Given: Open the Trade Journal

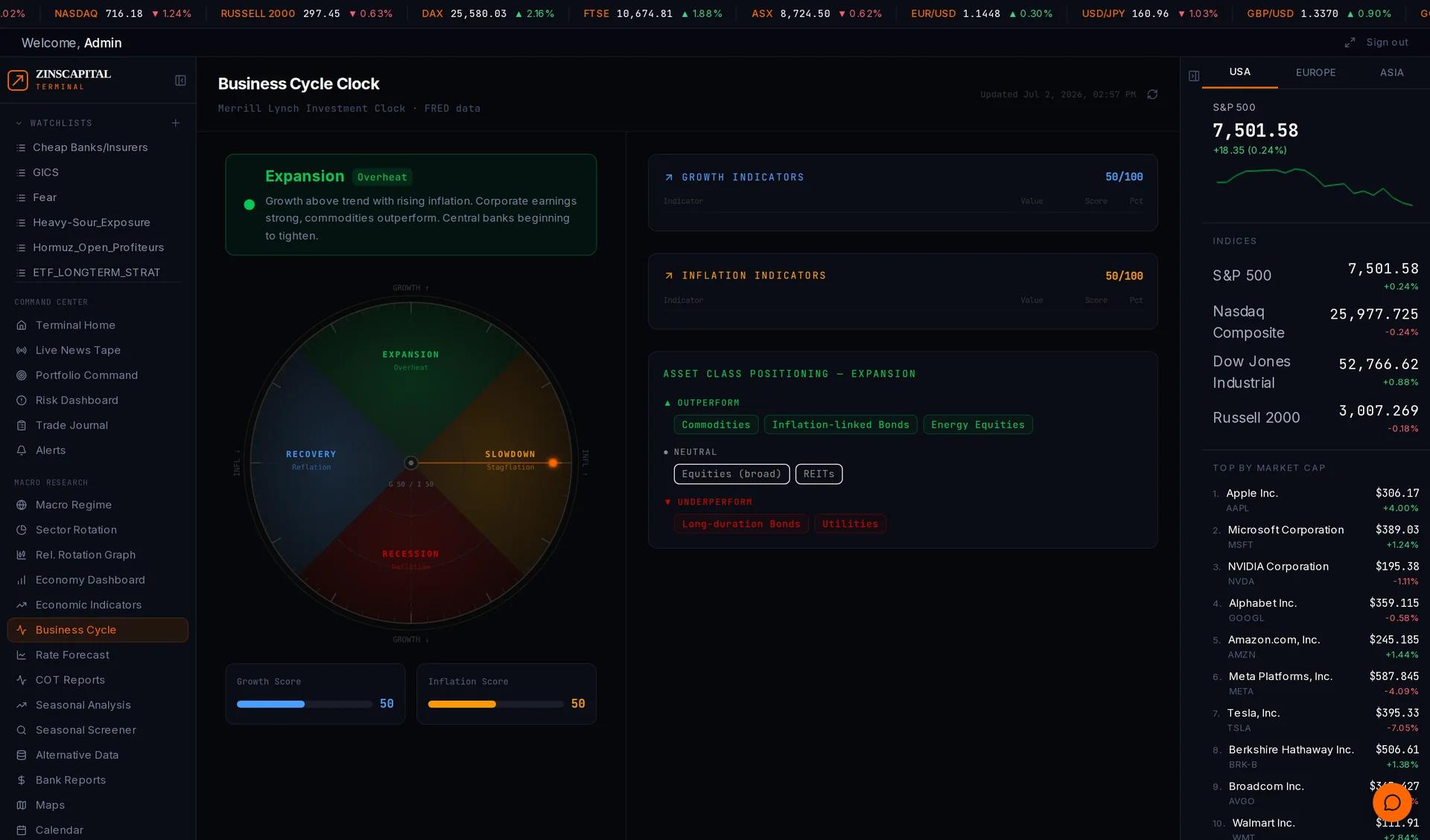Looking at the screenshot, I should 98,425.
